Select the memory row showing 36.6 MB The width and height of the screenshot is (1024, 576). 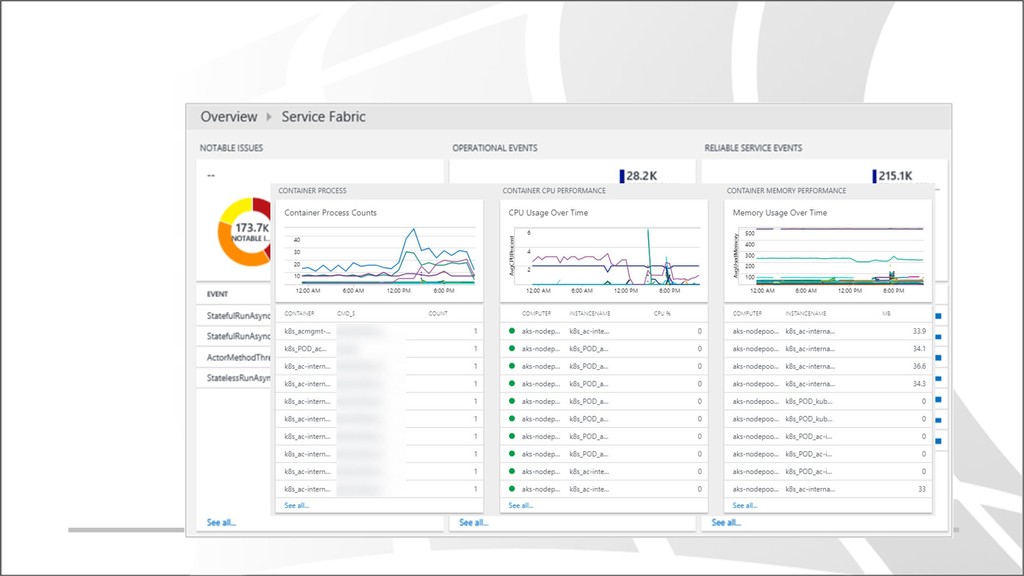[x=828, y=366]
